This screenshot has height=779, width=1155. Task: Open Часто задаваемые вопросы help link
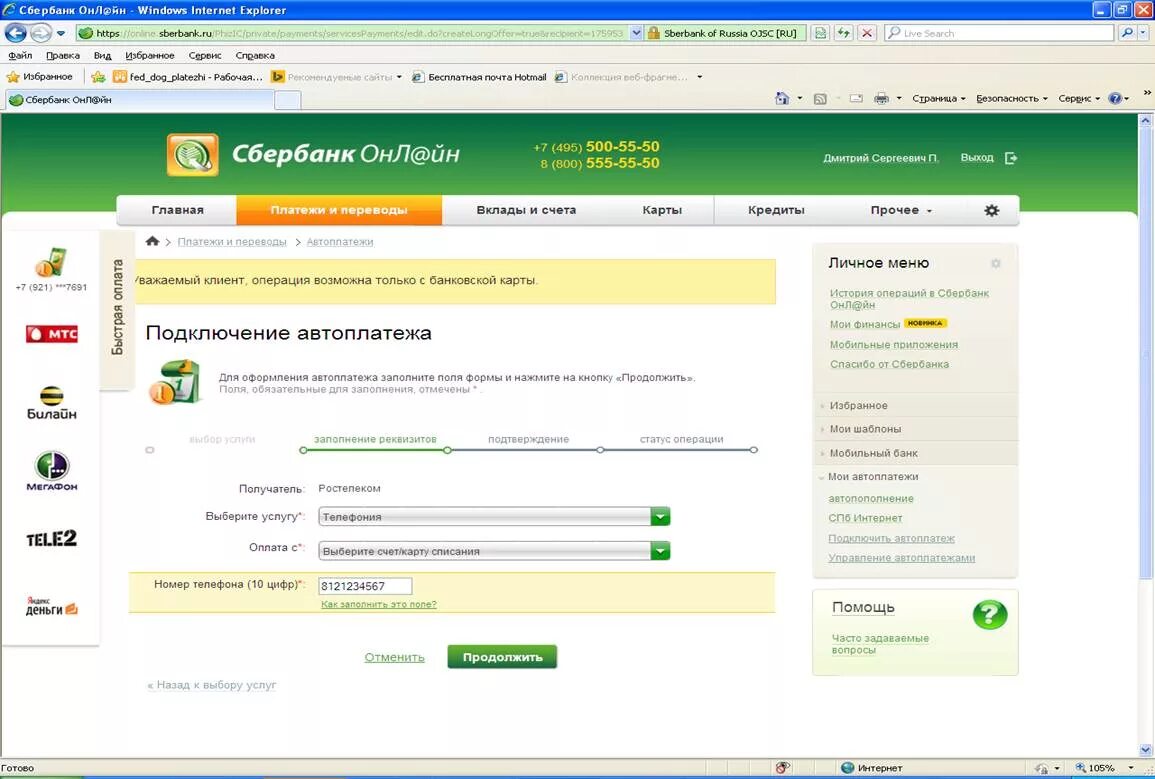(880, 644)
